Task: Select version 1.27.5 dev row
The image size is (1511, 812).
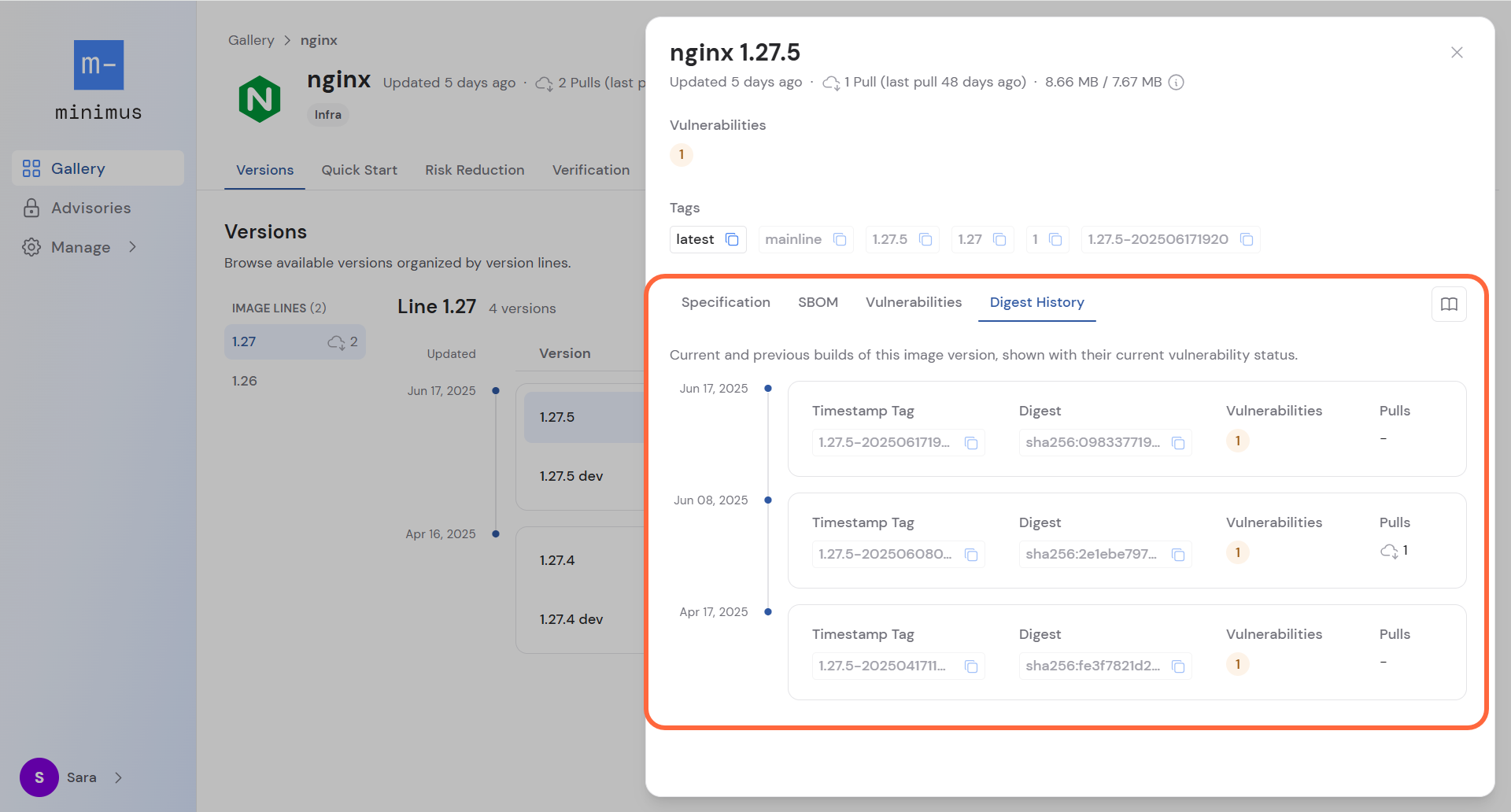Action: 585,476
